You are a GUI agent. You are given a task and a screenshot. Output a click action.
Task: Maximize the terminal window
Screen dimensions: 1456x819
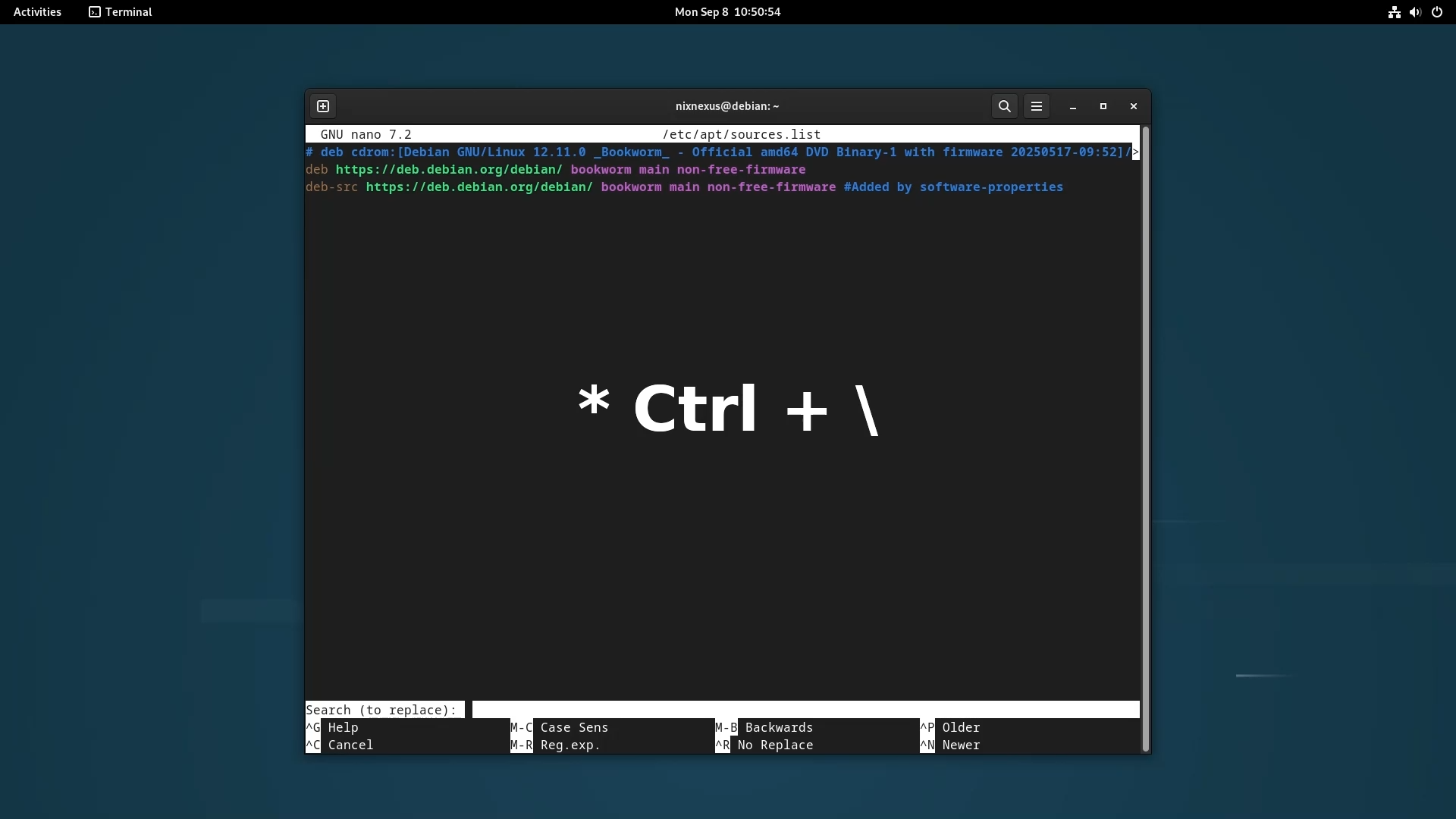coord(1103,106)
